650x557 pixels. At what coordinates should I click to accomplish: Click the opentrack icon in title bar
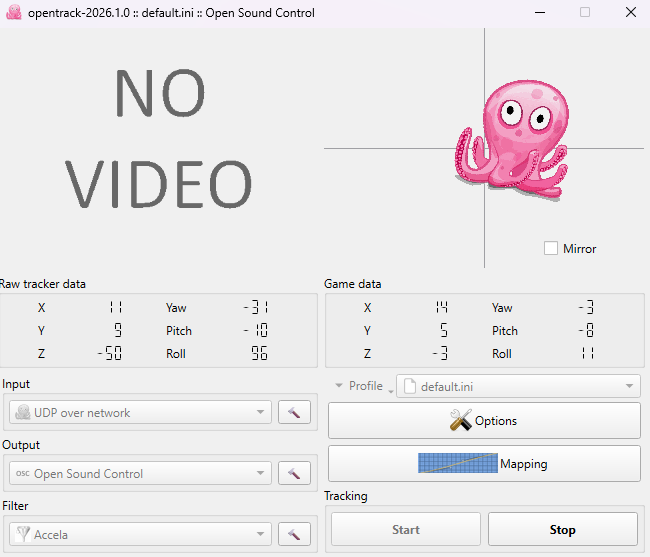(13, 13)
